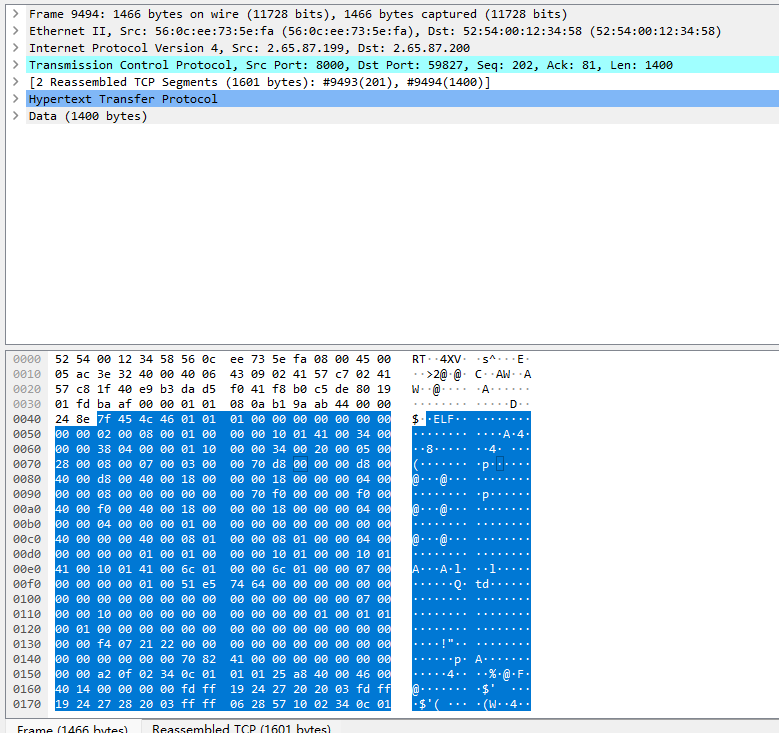Expand the Ethernet II layer arrow

point(15,31)
